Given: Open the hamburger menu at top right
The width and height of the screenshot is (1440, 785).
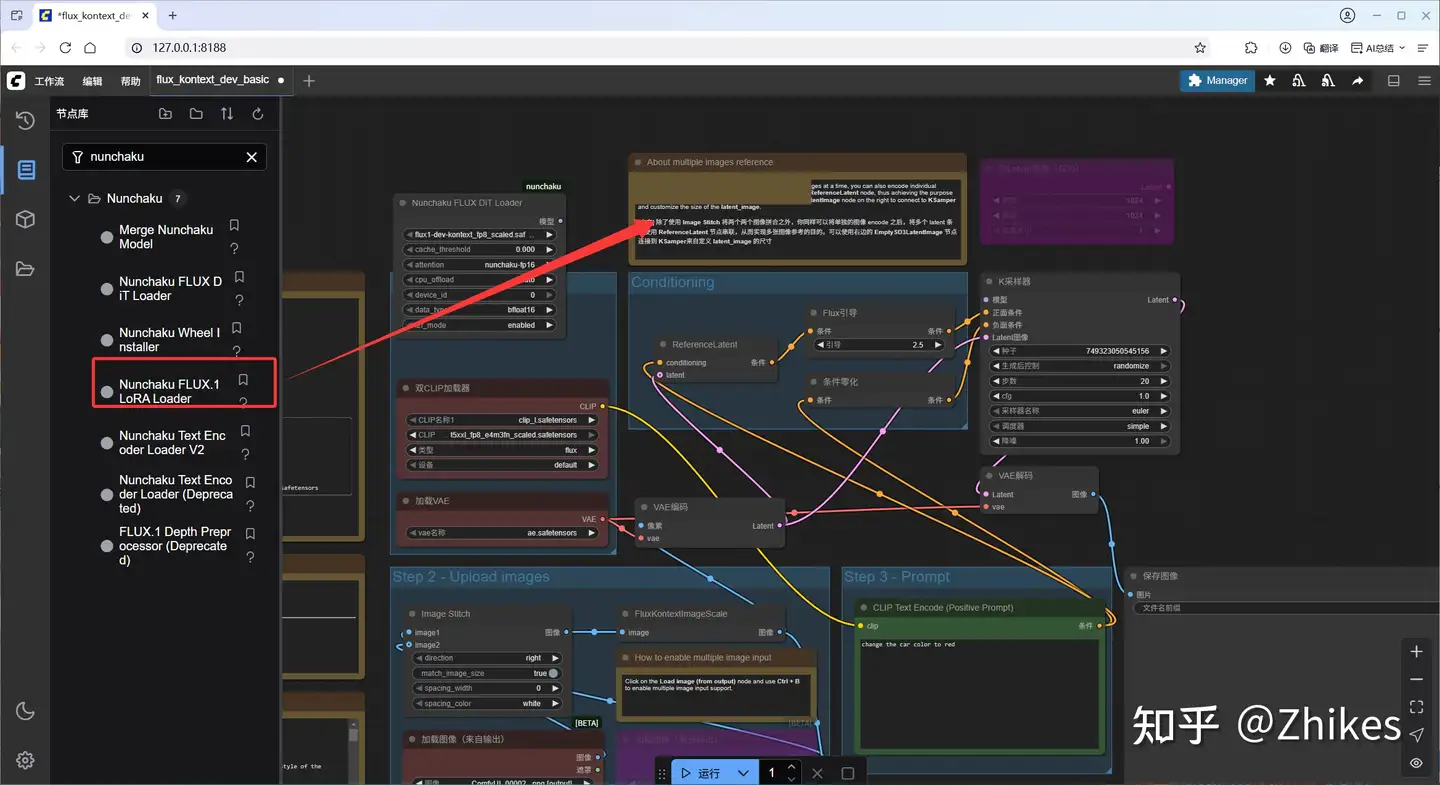Looking at the screenshot, I should tap(1424, 81).
